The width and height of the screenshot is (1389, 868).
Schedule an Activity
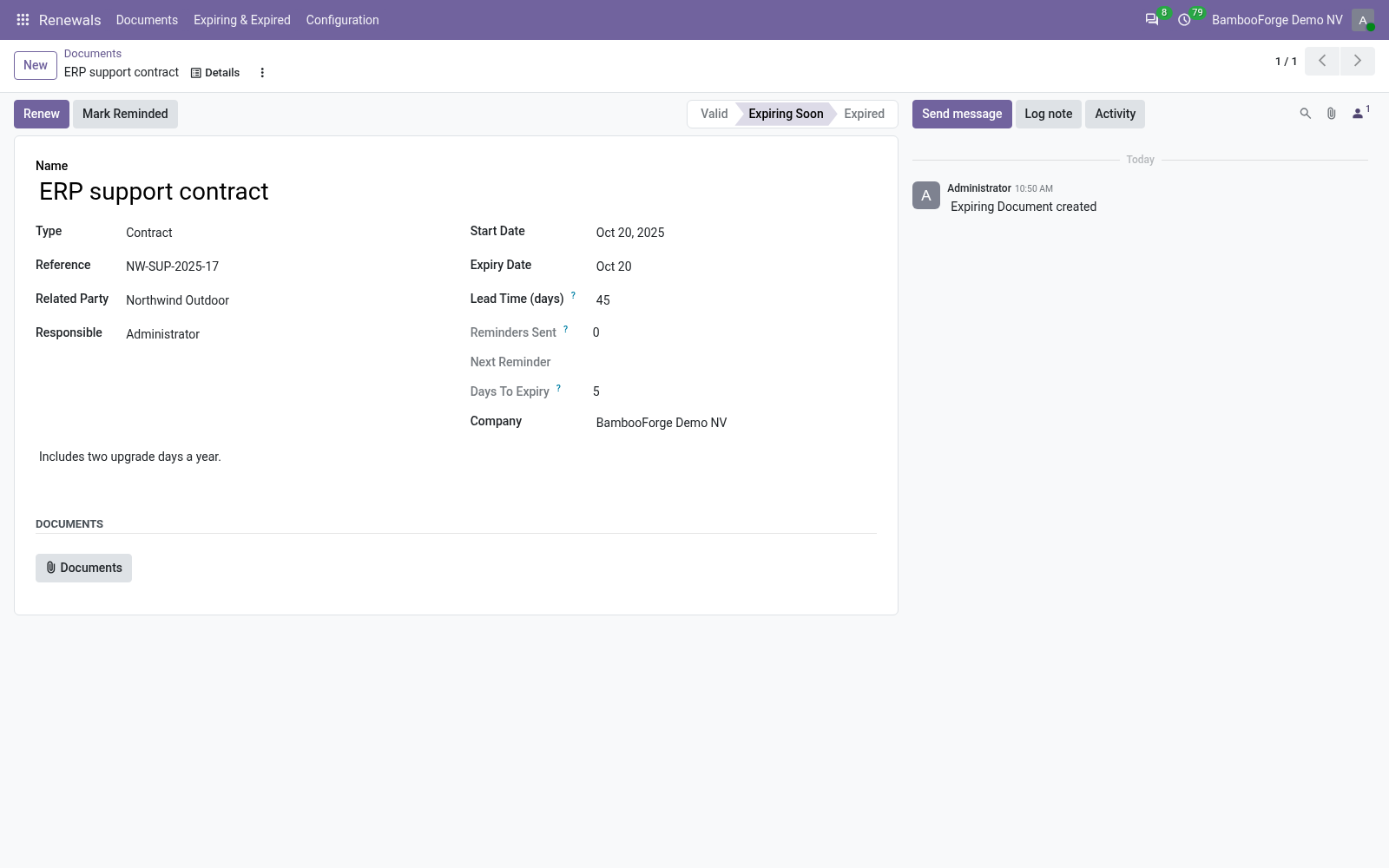1115,114
